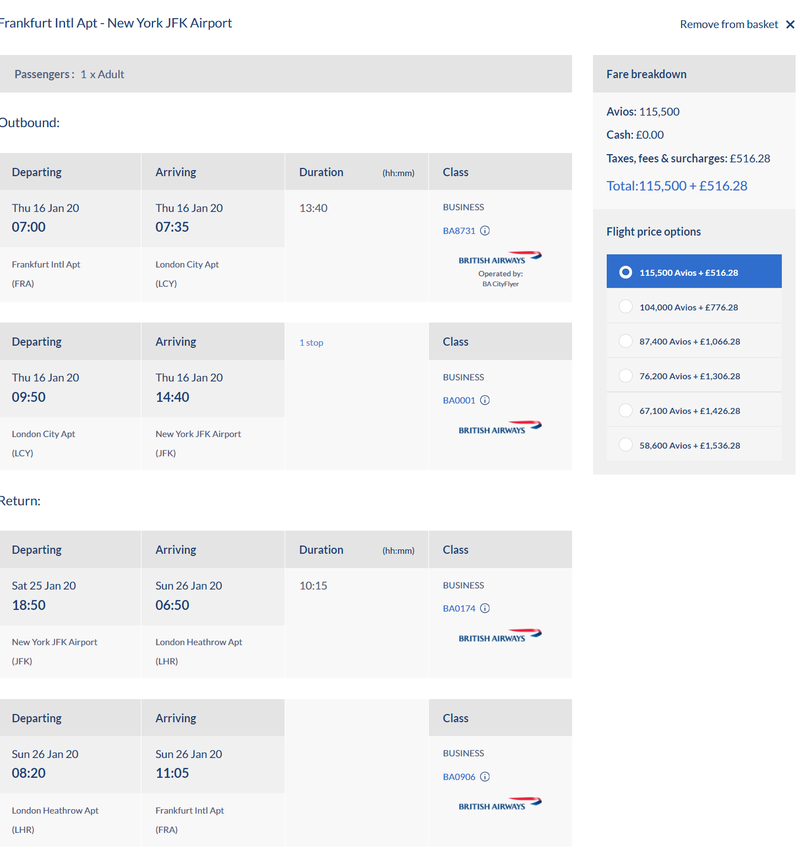Image resolution: width=800 pixels, height=856 pixels.
Task: Click the Avios: 115,500 fare line
Action: point(643,112)
